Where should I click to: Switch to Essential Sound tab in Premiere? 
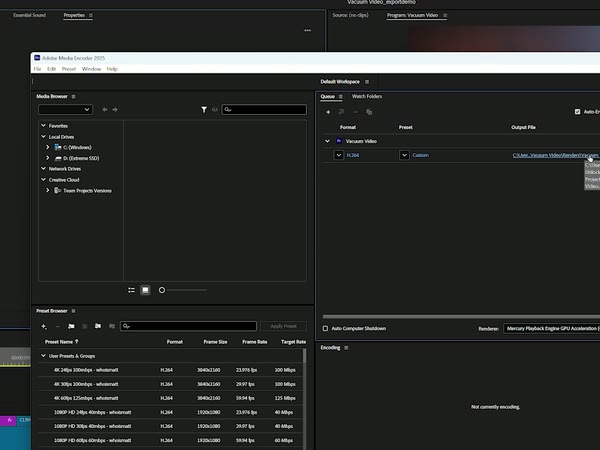29,15
